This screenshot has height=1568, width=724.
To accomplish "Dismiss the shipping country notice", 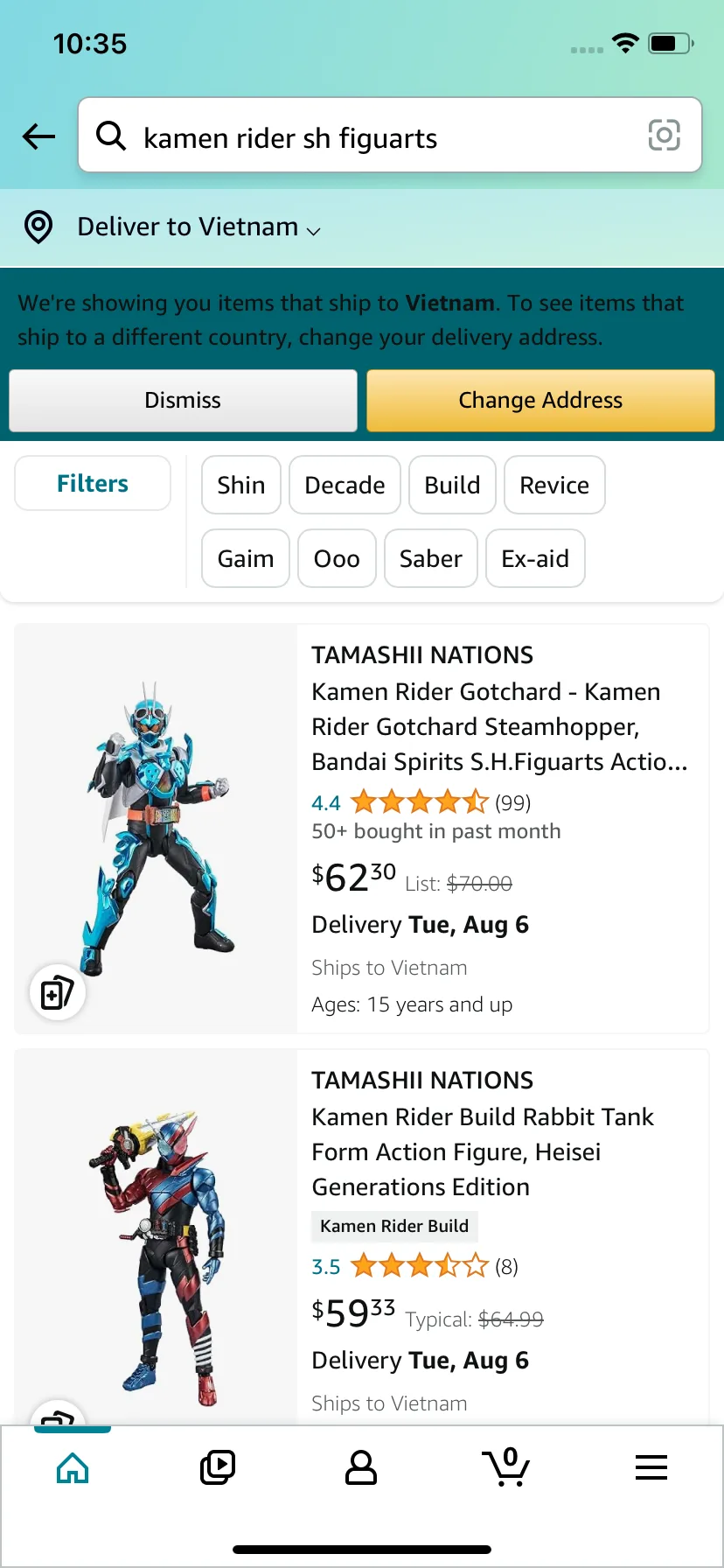I will (183, 401).
